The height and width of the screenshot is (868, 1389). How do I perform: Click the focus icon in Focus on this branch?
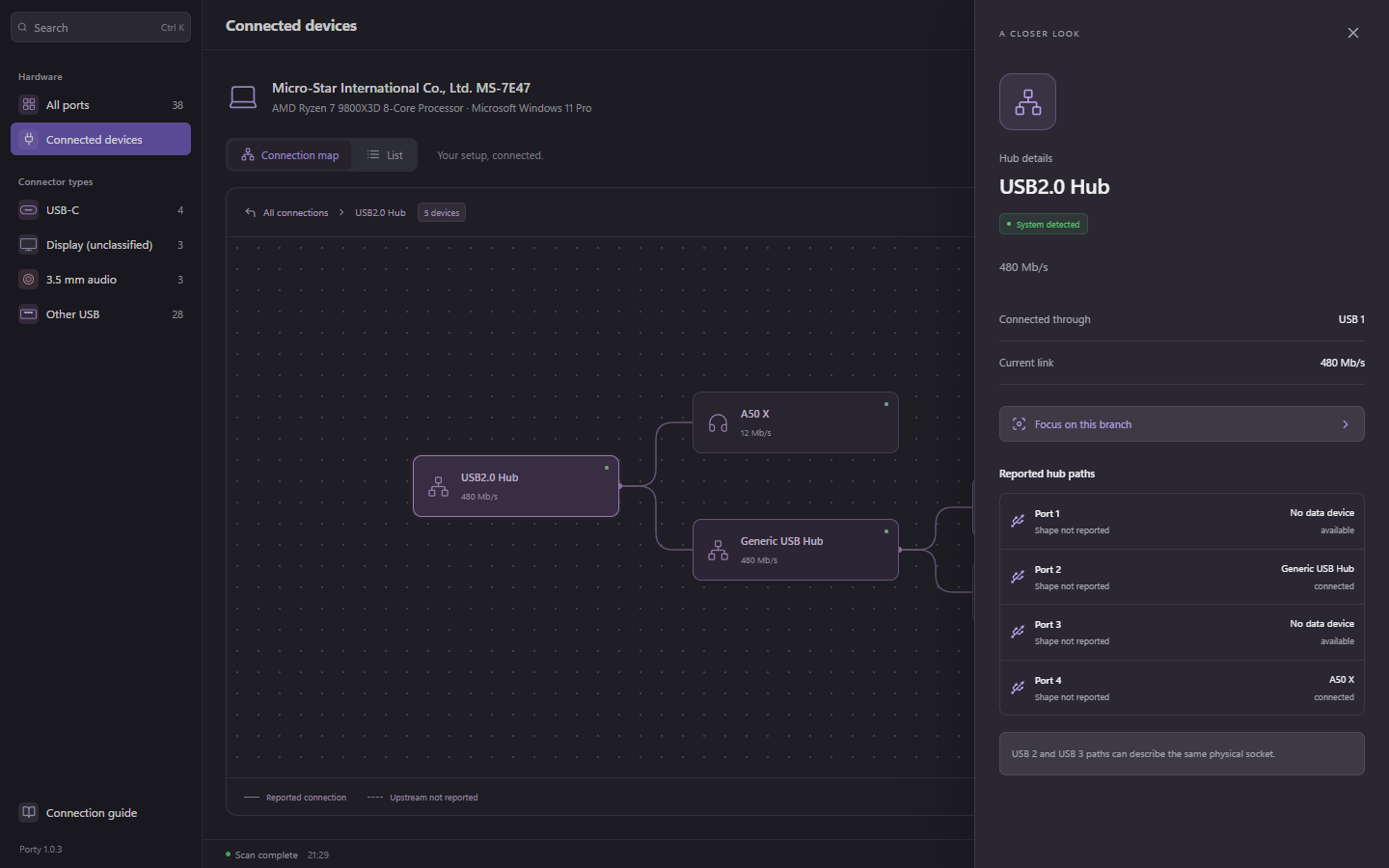[x=1019, y=424]
